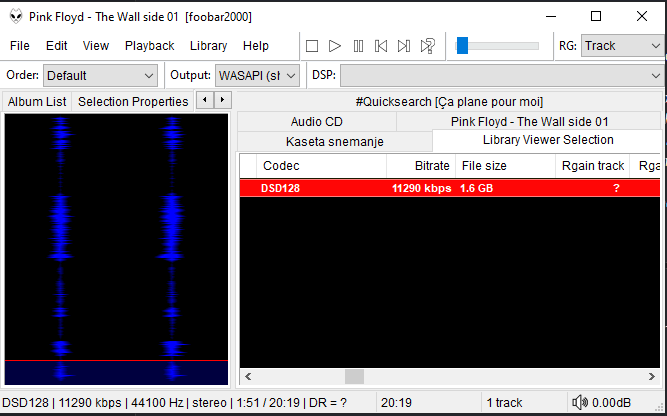Select the Library Viewer Selection tab
The image size is (667, 416).
tap(548, 140)
